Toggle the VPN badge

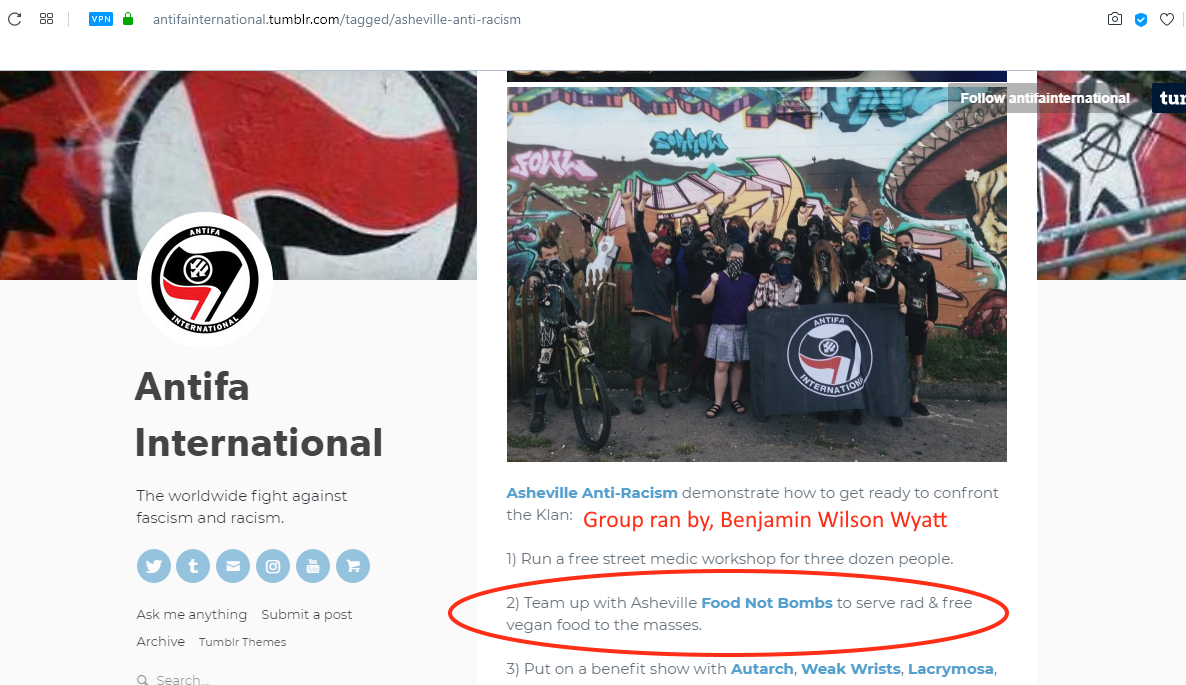[x=101, y=19]
